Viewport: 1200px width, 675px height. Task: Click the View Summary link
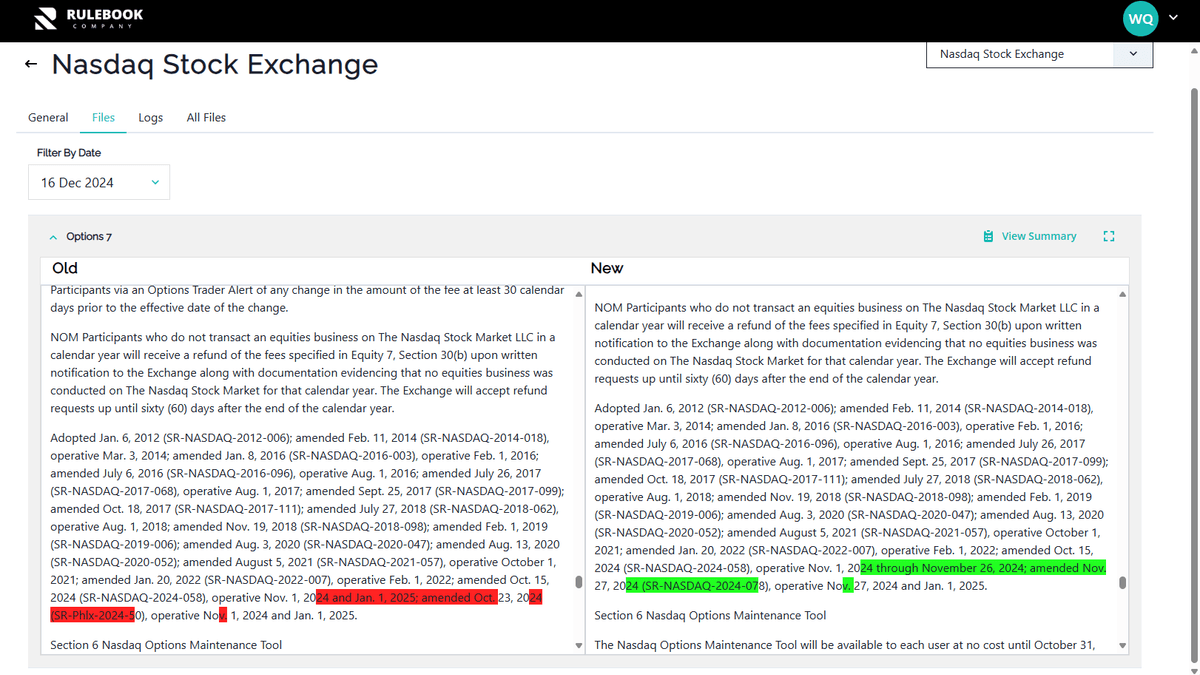coord(1038,235)
